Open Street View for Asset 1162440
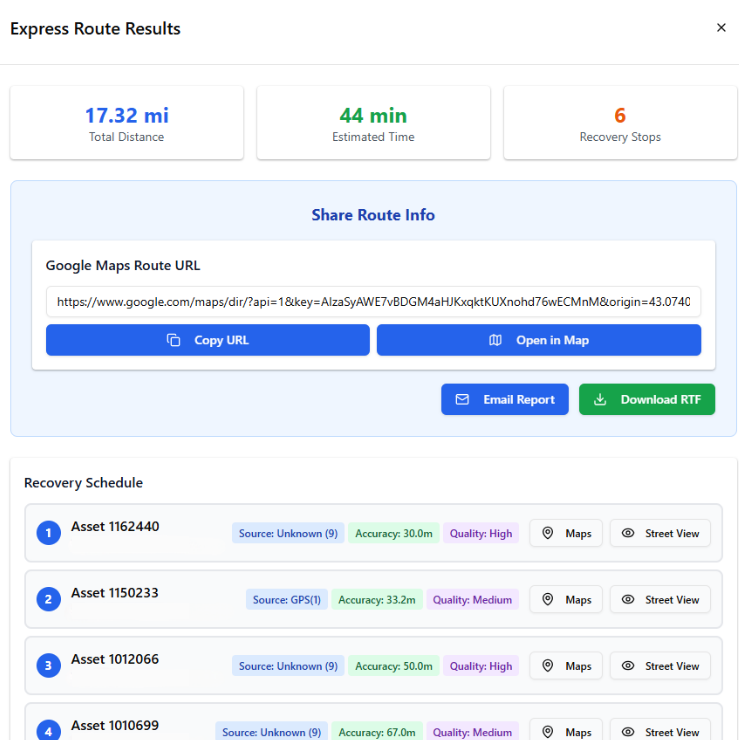 coord(660,533)
